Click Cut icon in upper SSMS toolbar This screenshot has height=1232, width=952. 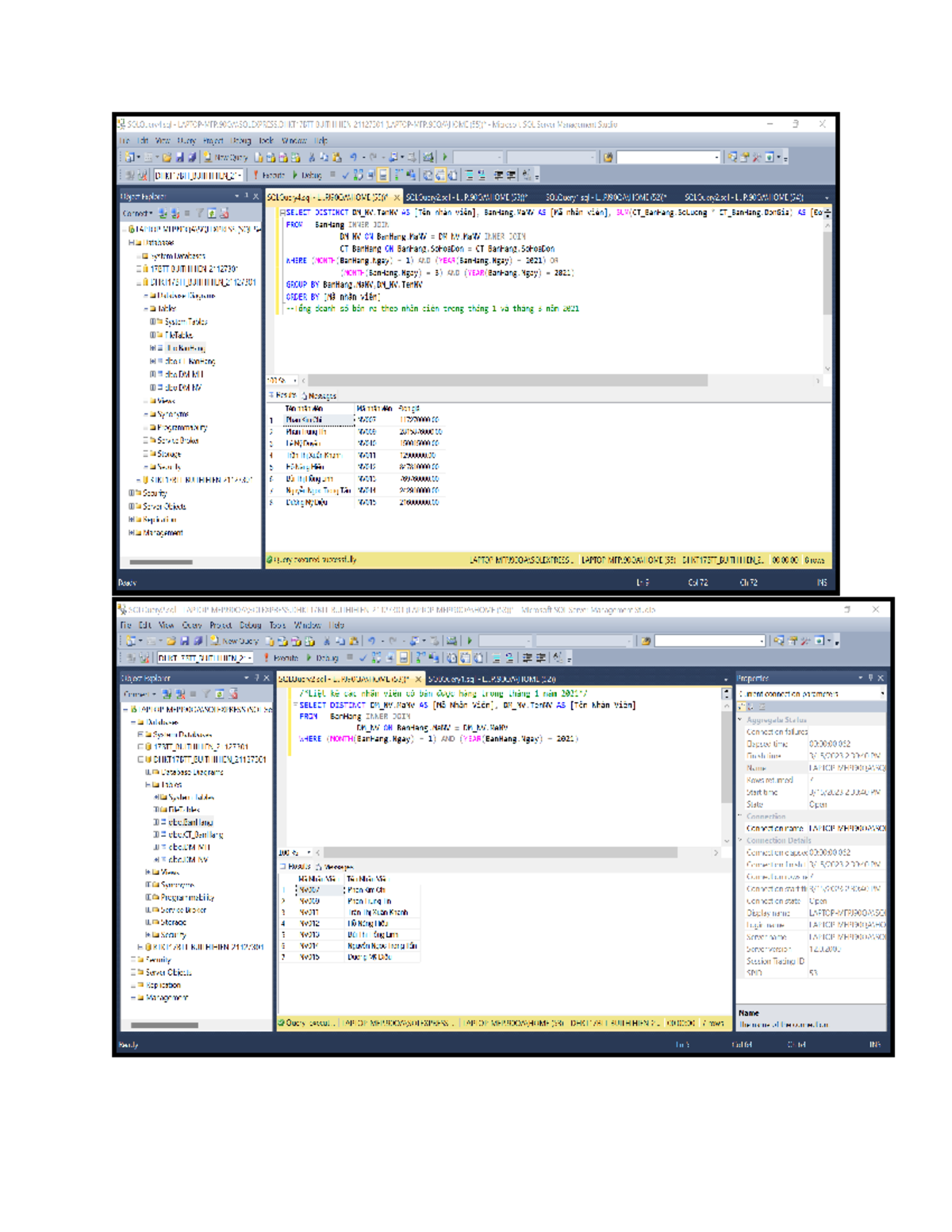pyautogui.click(x=312, y=158)
